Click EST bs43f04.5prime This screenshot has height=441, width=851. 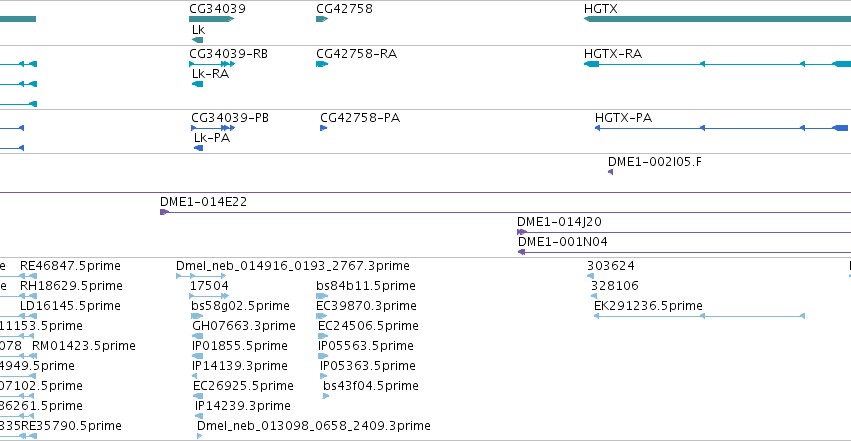point(371,386)
